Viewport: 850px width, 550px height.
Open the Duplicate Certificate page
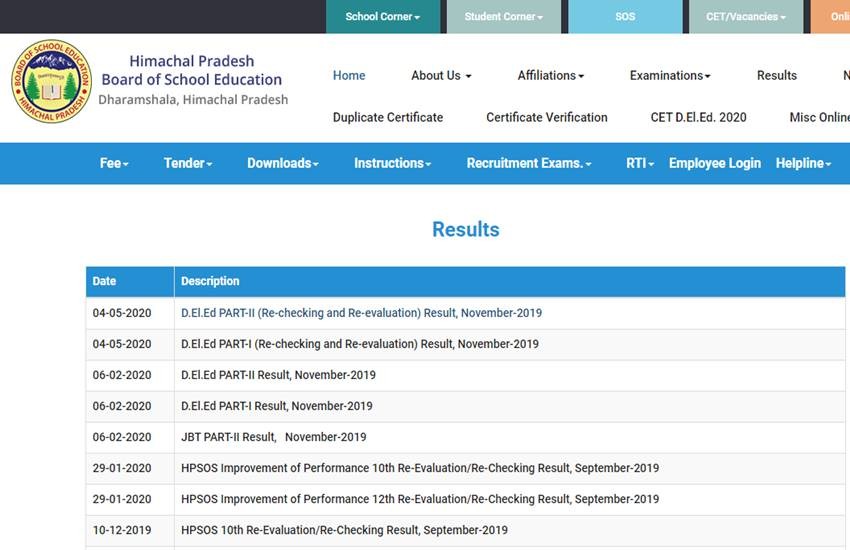(388, 117)
